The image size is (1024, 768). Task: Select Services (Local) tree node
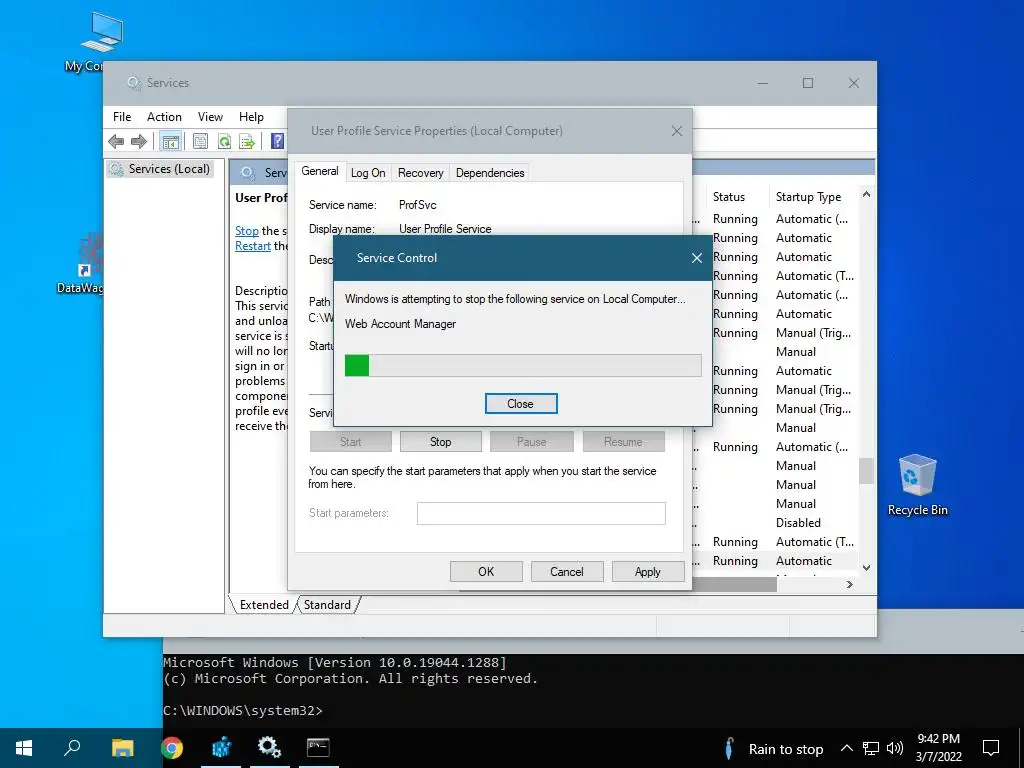[x=161, y=169]
